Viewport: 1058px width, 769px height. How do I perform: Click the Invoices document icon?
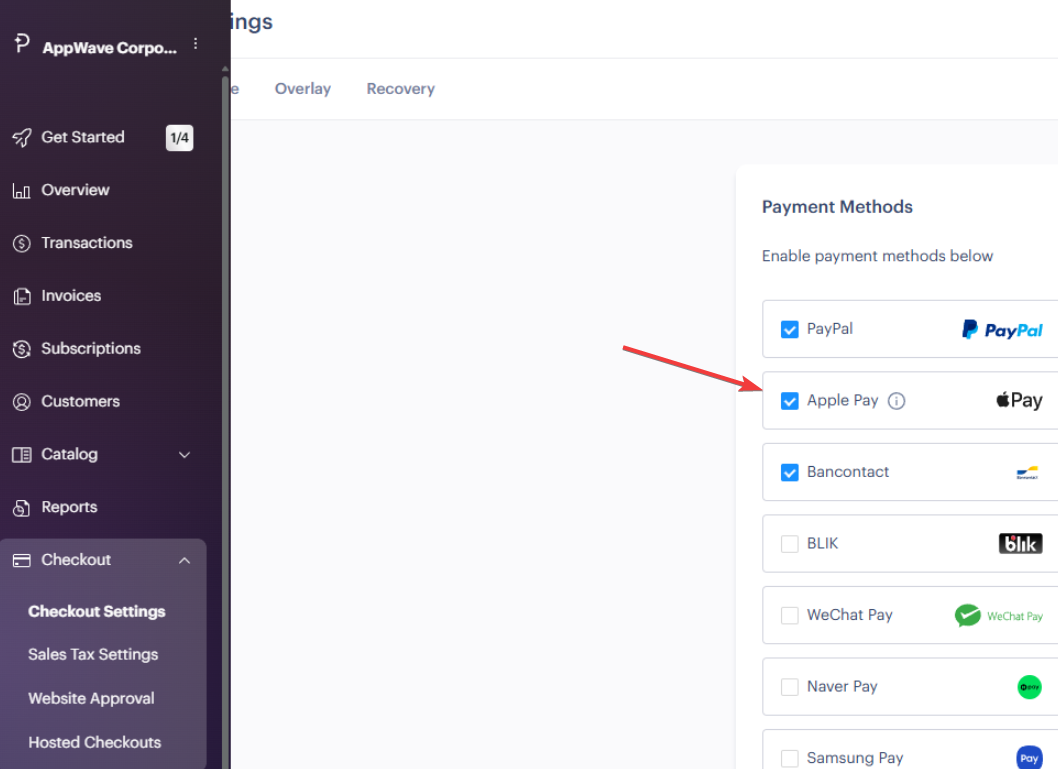tap(22, 296)
